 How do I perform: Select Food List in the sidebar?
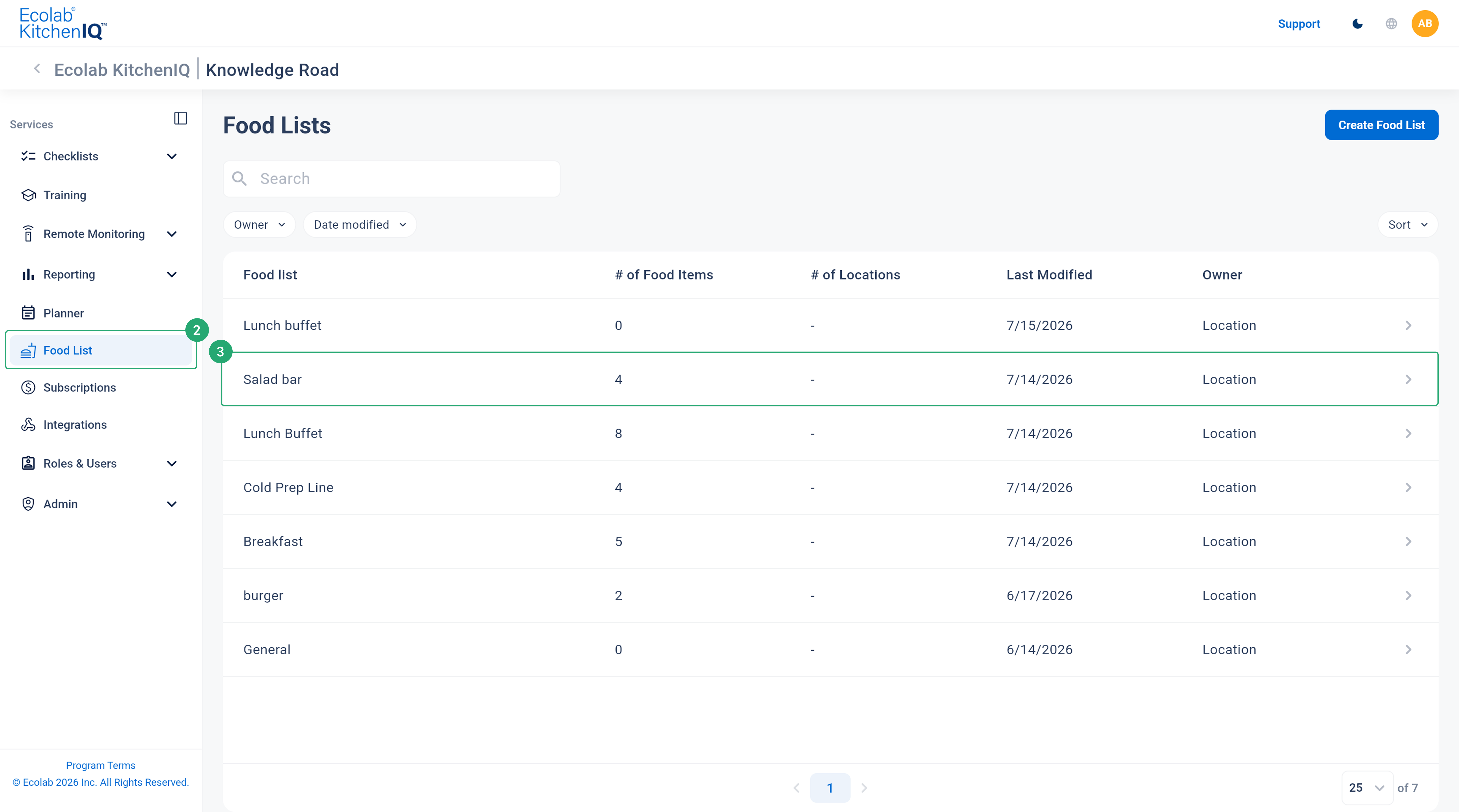coord(101,351)
